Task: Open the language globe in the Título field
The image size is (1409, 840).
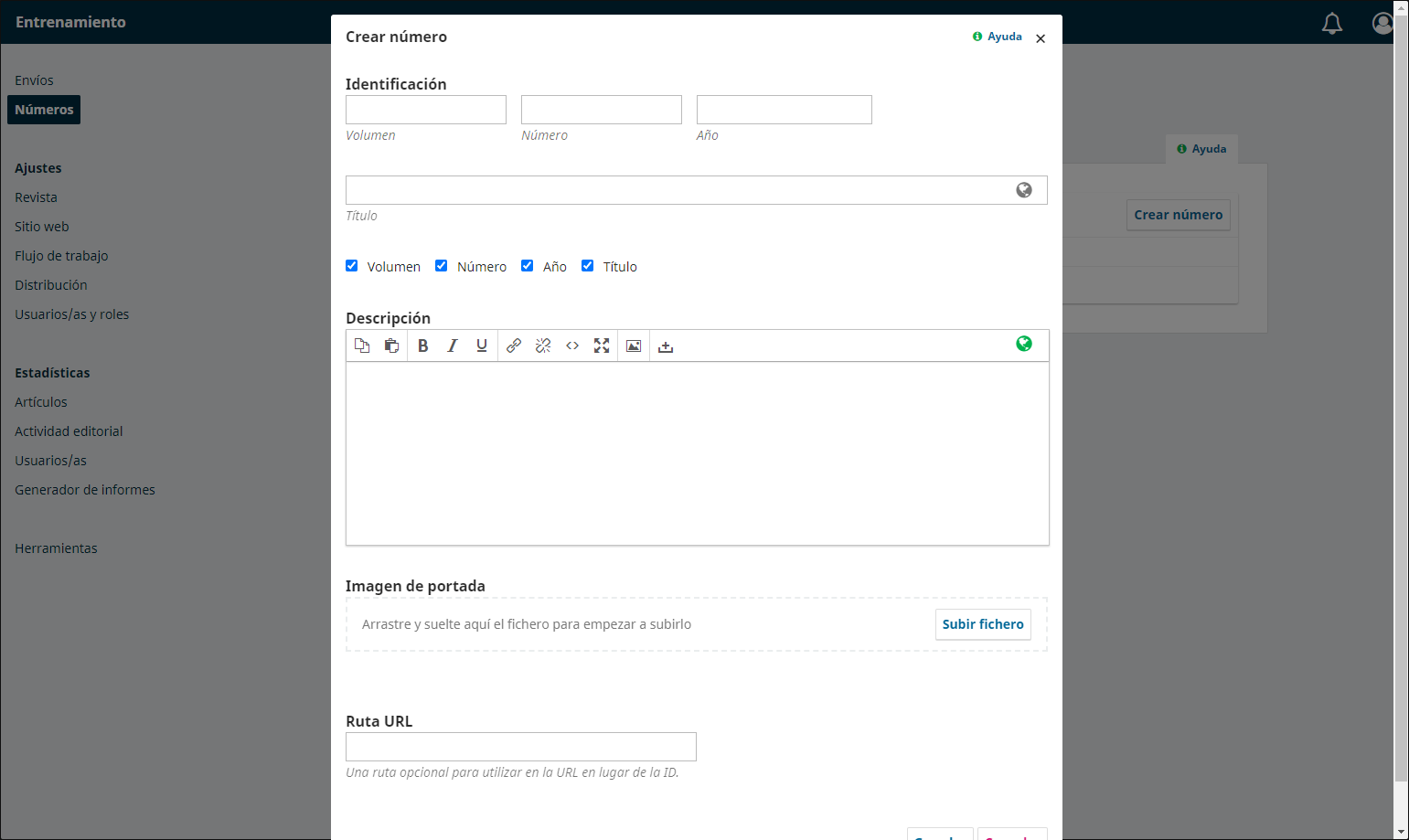Action: coord(1024,189)
